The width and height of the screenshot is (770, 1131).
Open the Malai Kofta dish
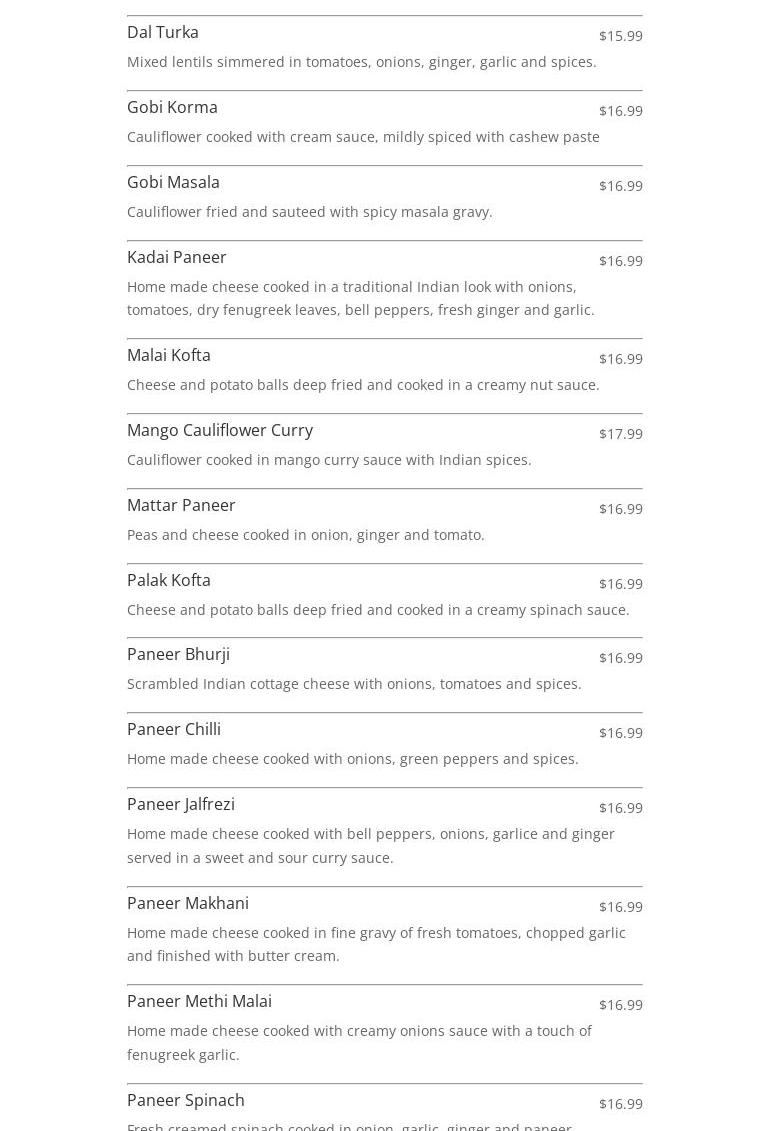[169, 356]
